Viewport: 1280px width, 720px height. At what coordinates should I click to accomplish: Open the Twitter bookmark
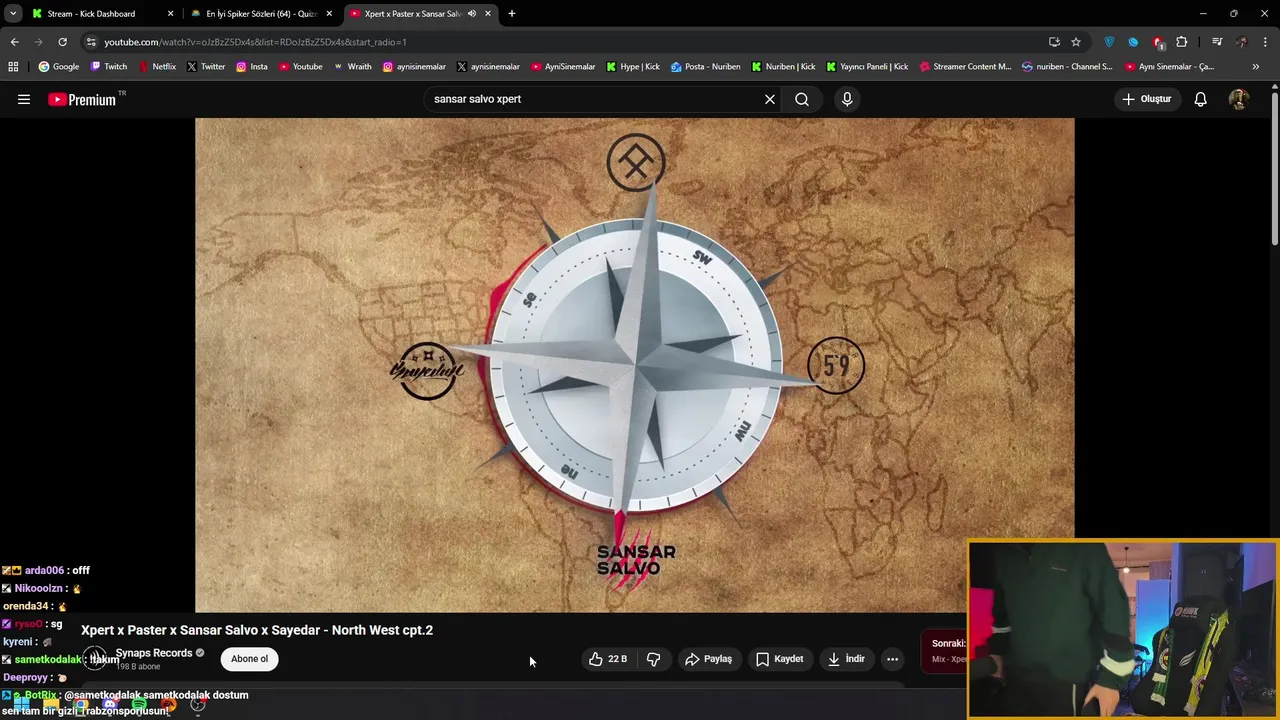[x=206, y=67]
